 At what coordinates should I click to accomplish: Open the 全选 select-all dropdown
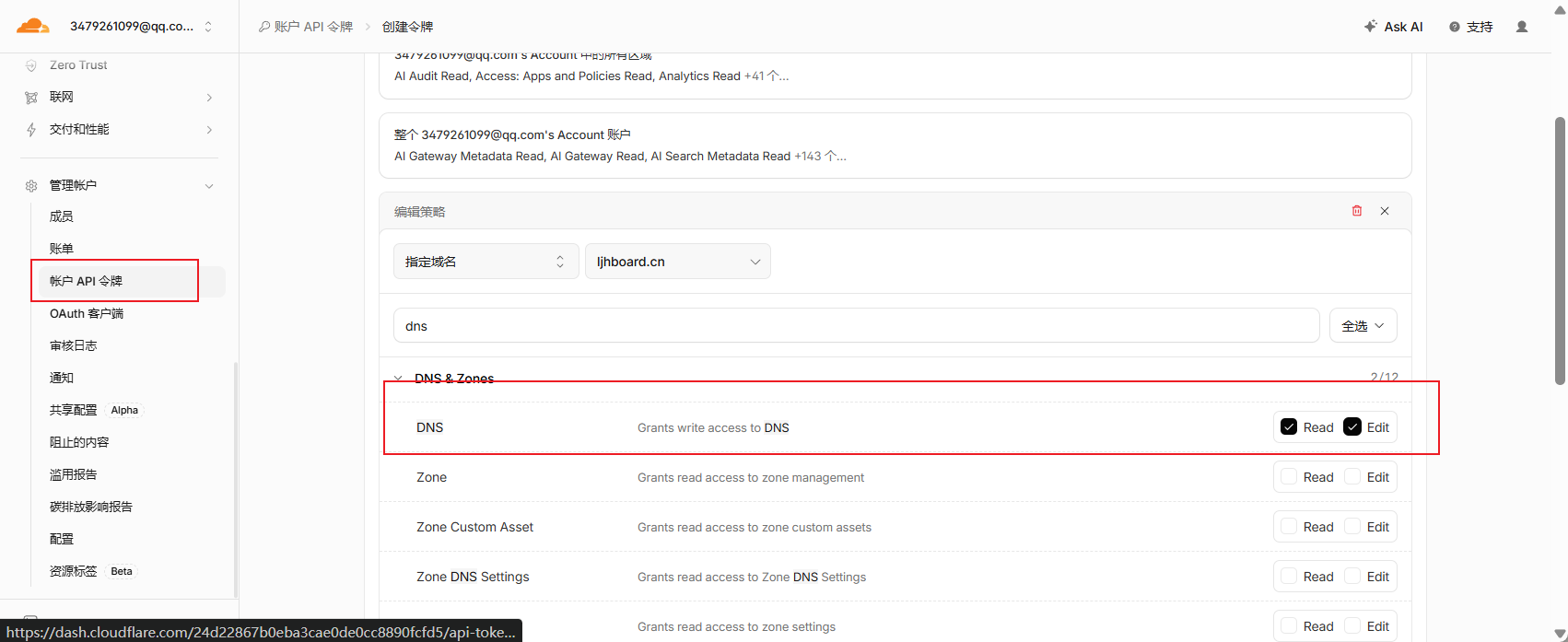tap(1363, 326)
